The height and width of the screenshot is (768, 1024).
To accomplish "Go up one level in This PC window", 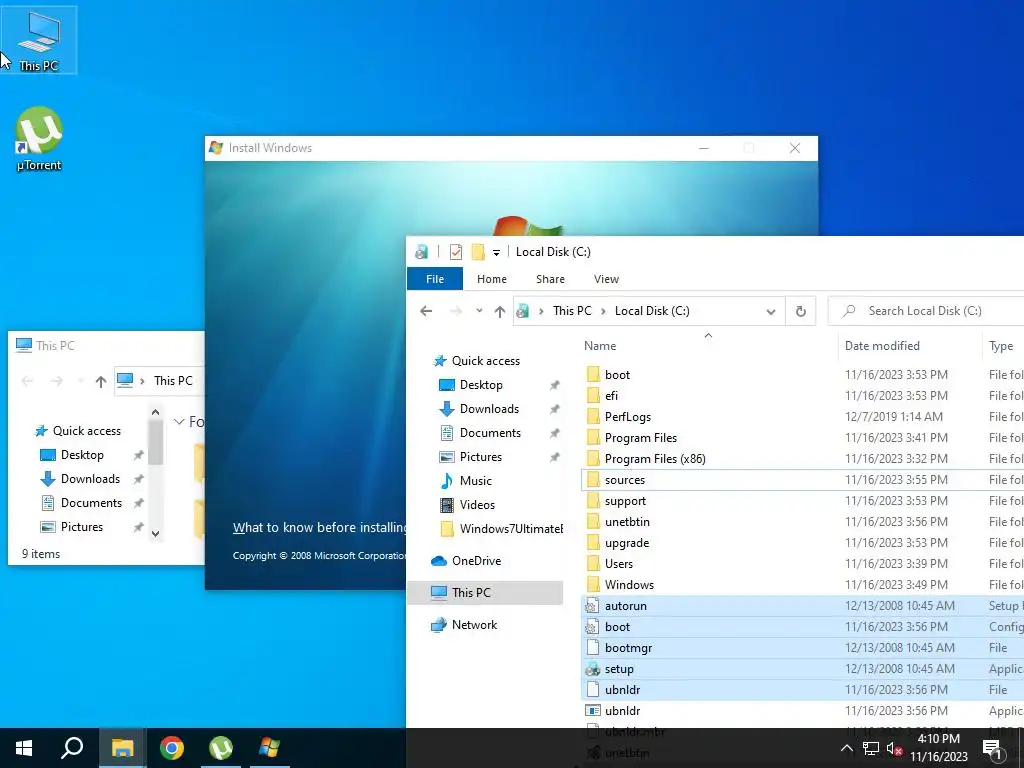I will 101,381.
